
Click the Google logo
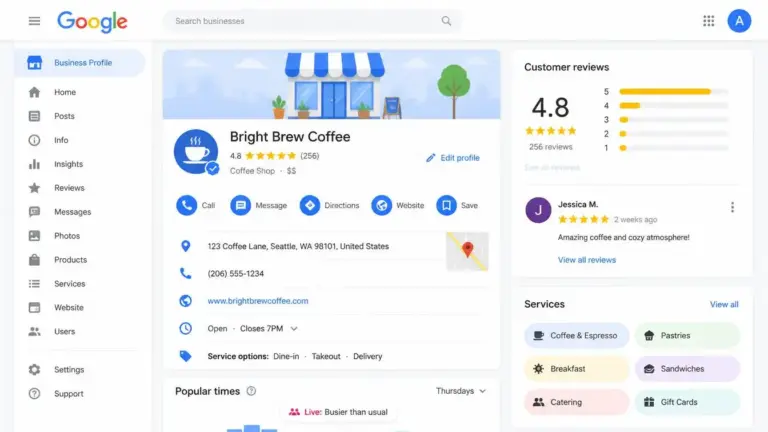tap(92, 22)
